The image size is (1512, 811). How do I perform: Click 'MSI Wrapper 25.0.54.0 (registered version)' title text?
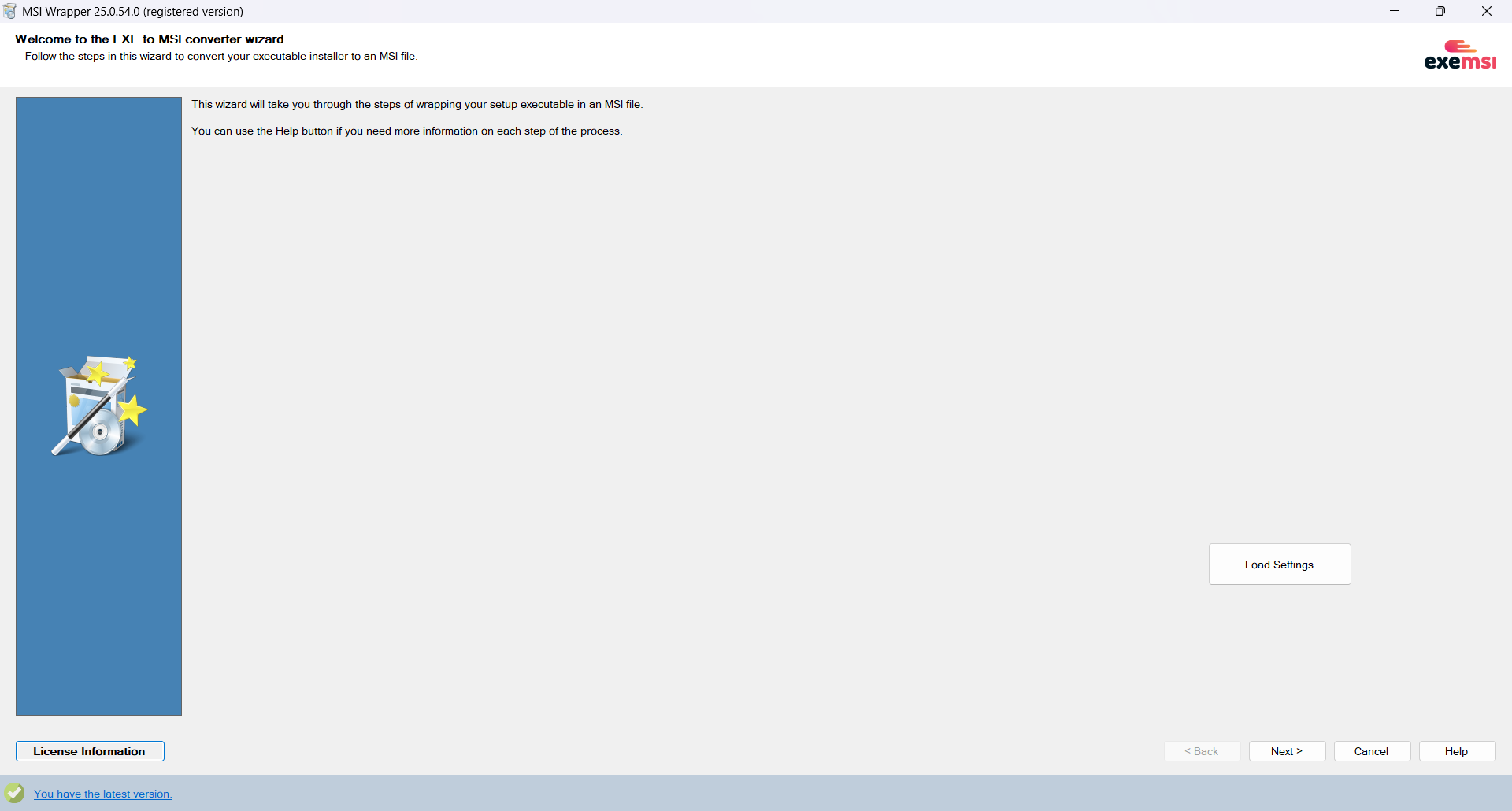pyautogui.click(x=133, y=11)
